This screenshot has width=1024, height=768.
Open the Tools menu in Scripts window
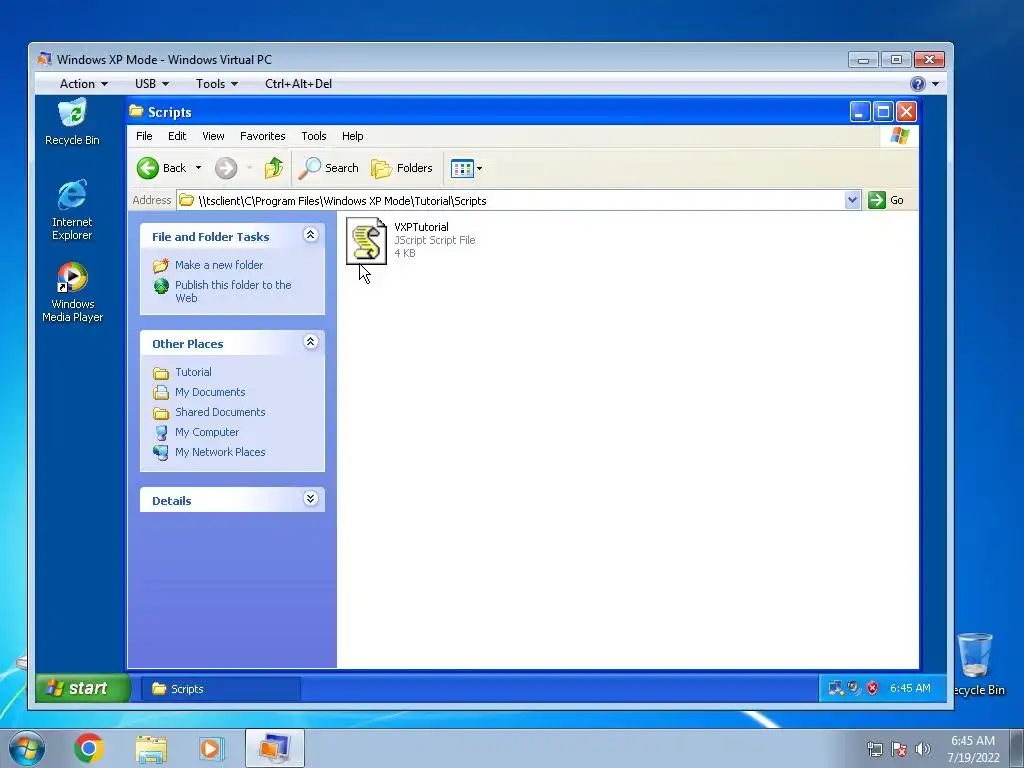pyautogui.click(x=313, y=136)
